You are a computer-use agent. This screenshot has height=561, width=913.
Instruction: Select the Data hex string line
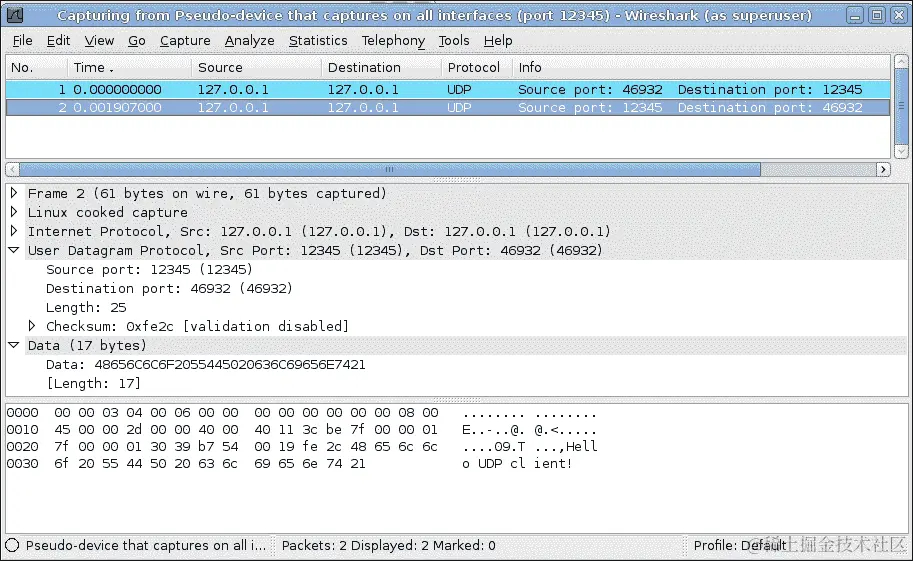tap(206, 364)
